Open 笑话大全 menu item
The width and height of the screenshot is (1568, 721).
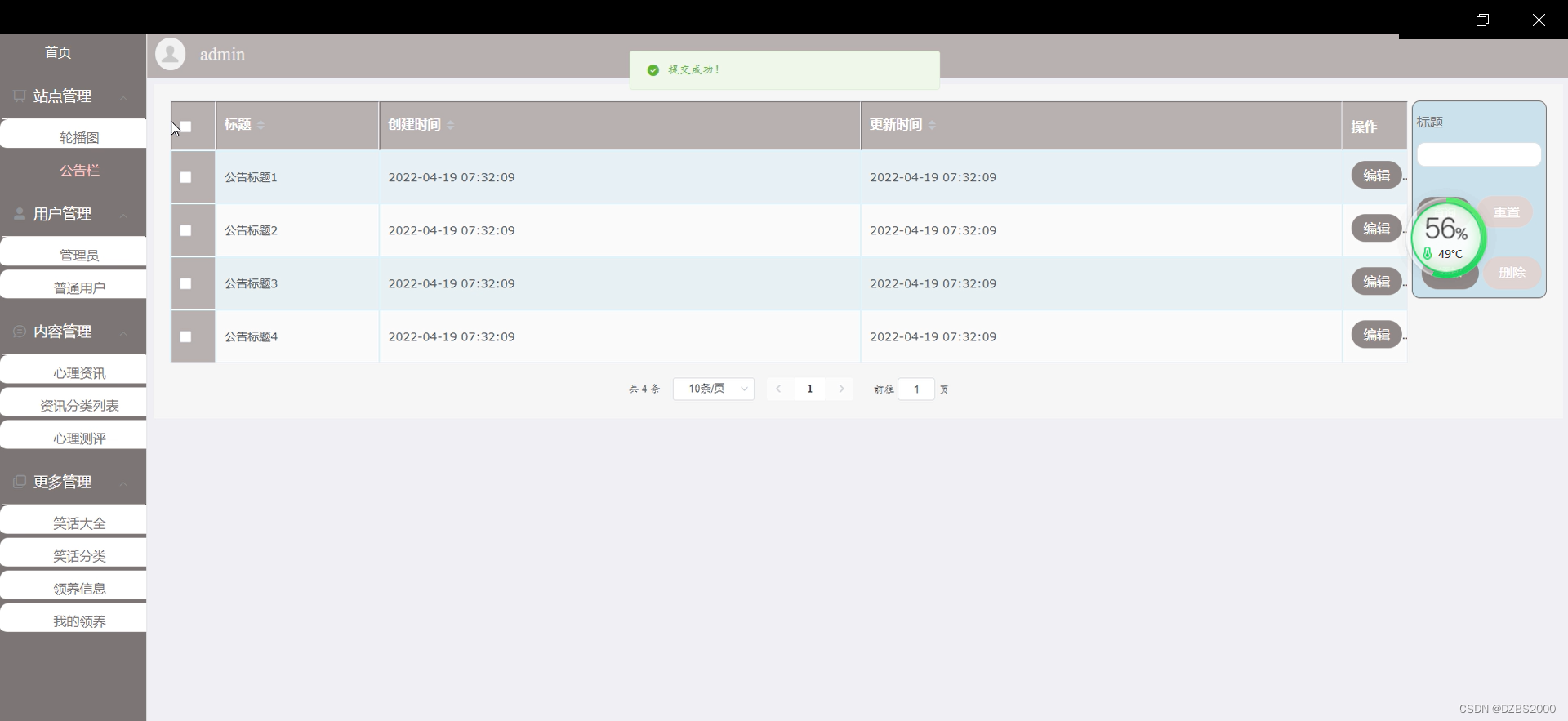click(x=73, y=520)
